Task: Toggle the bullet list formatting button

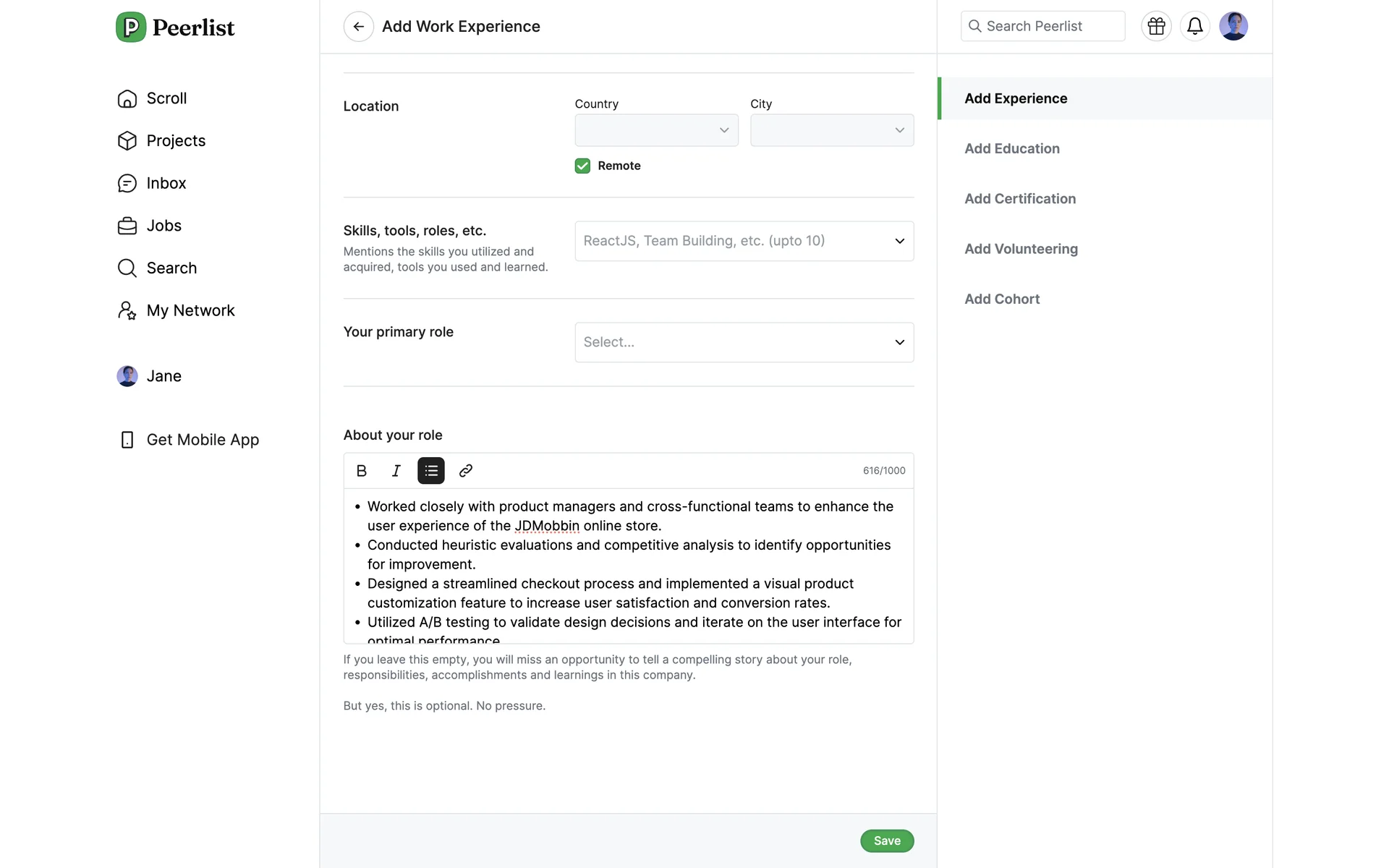Action: [x=431, y=471]
